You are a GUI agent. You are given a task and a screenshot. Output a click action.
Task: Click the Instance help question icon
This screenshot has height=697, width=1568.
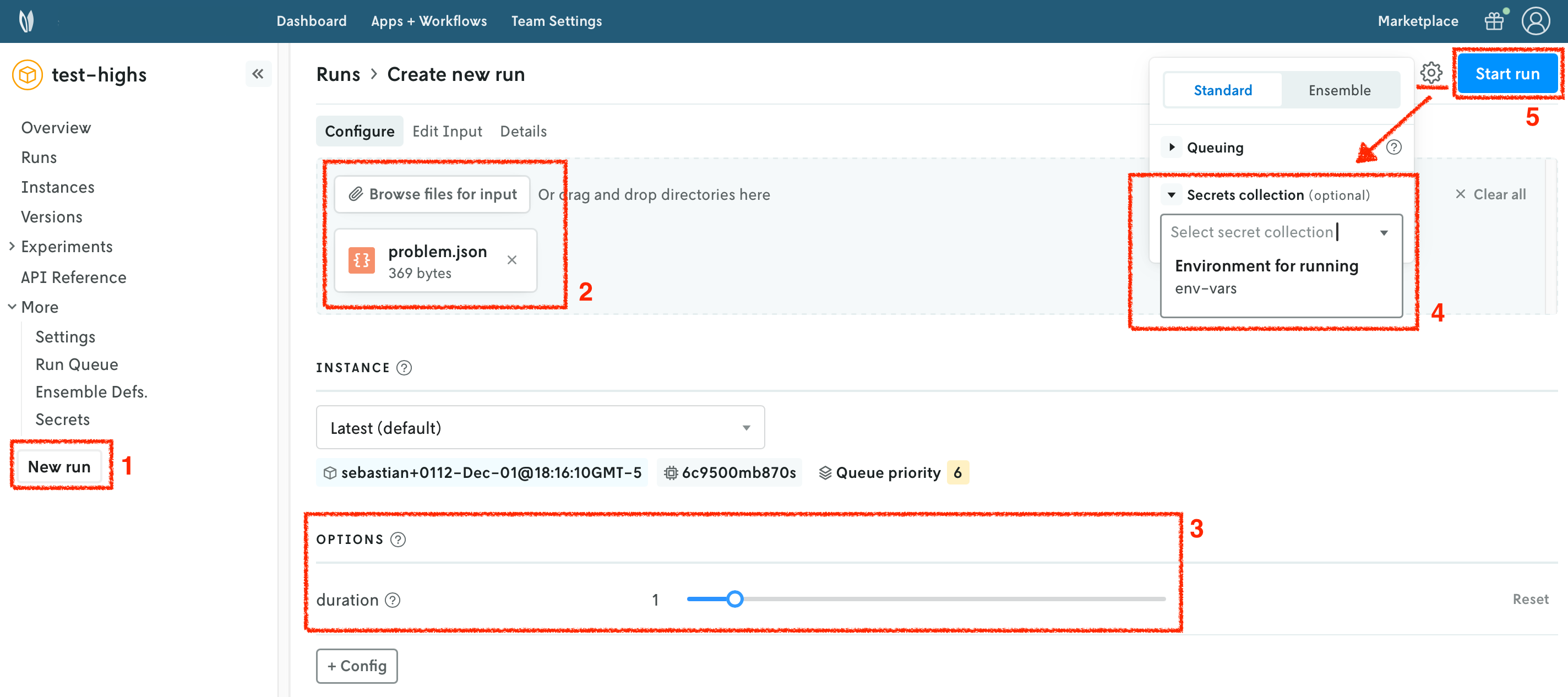404,368
